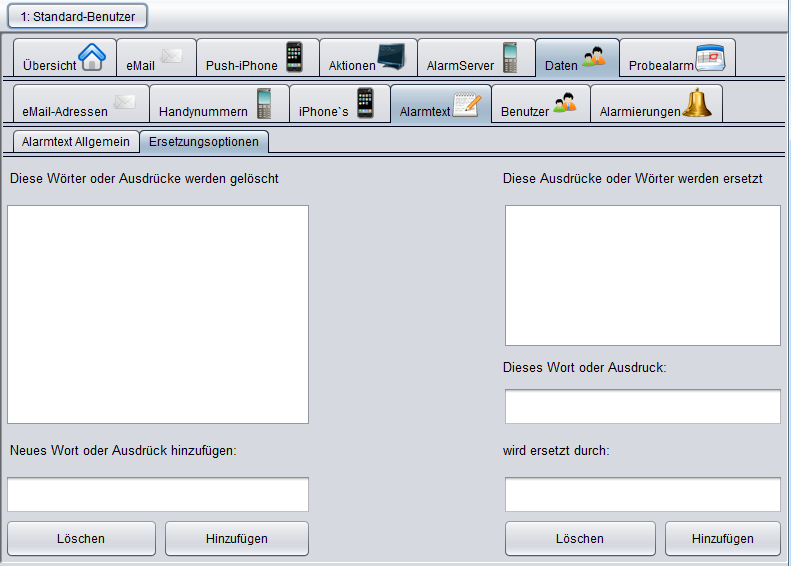
Task: Click Löschen under replacement fields
Action: [579, 539]
